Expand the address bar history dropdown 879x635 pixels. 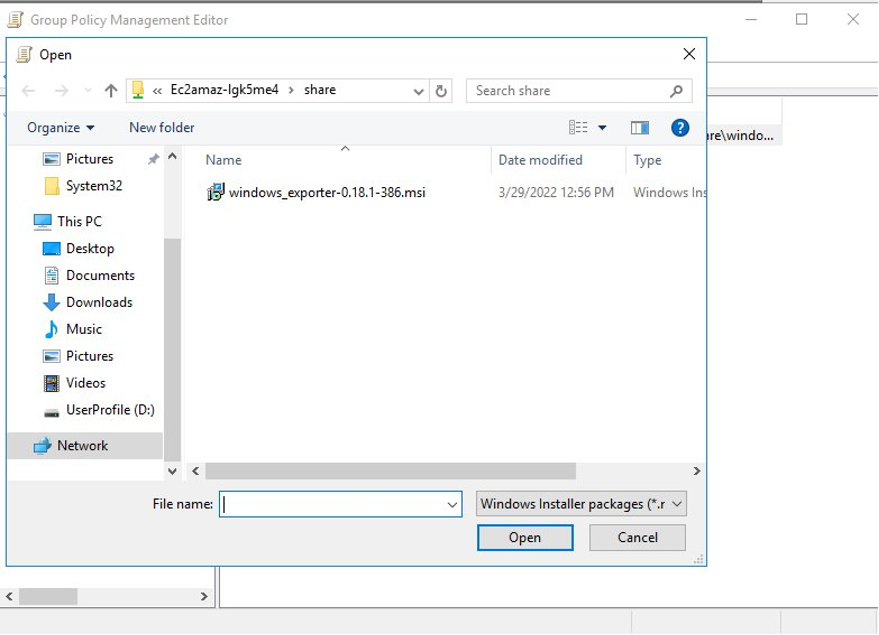(418, 90)
